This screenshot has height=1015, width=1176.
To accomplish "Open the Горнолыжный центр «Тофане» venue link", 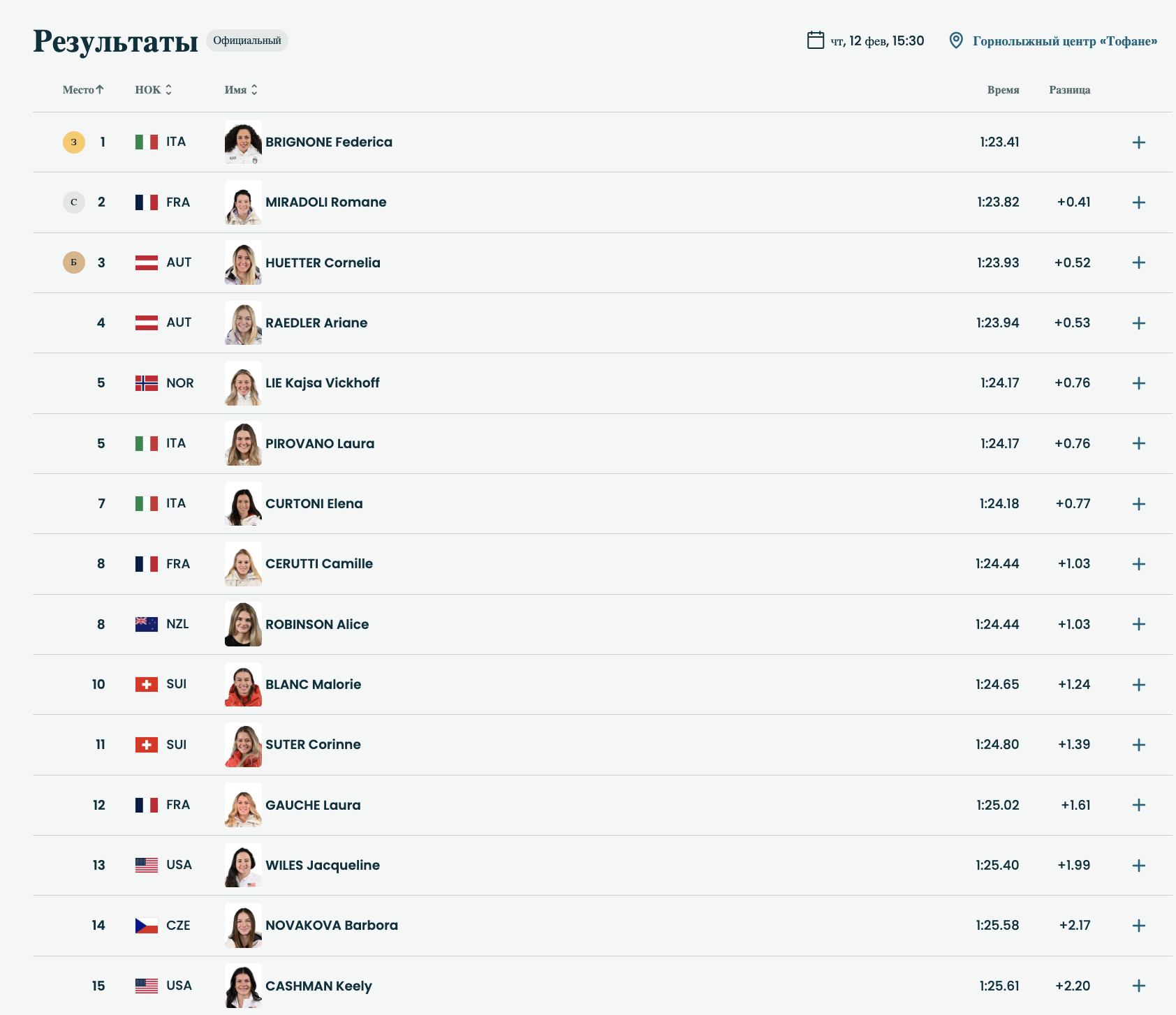I will 1064,41.
